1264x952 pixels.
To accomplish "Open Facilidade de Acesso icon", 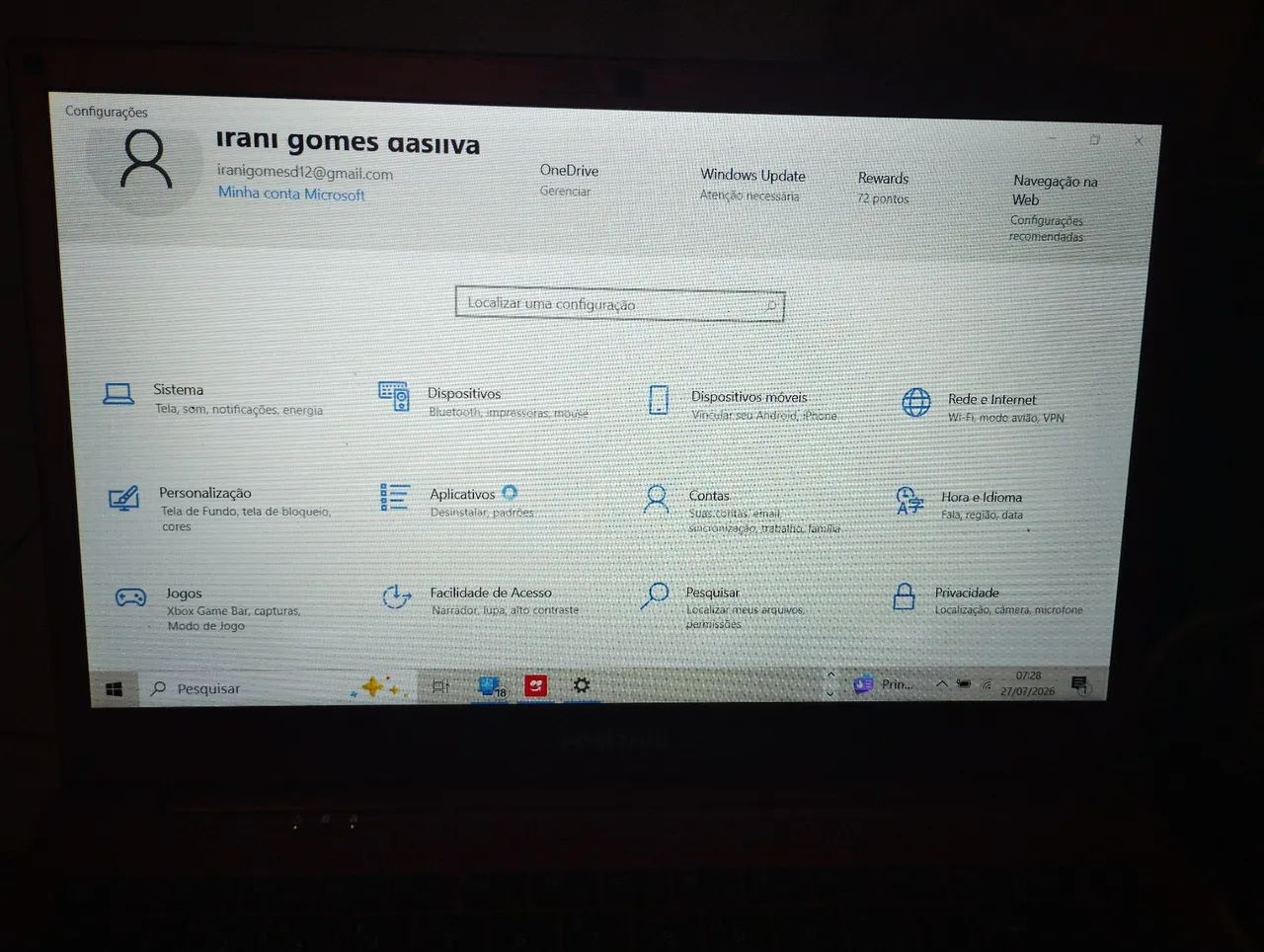I will tap(396, 596).
